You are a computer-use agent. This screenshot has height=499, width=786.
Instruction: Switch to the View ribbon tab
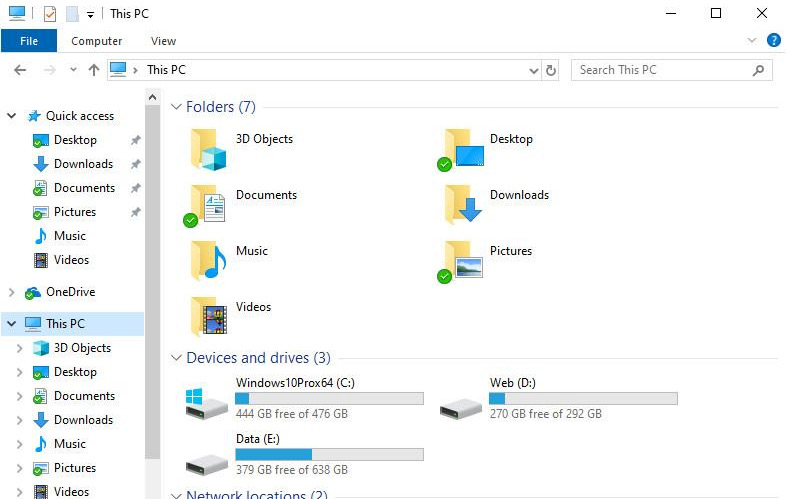point(163,41)
